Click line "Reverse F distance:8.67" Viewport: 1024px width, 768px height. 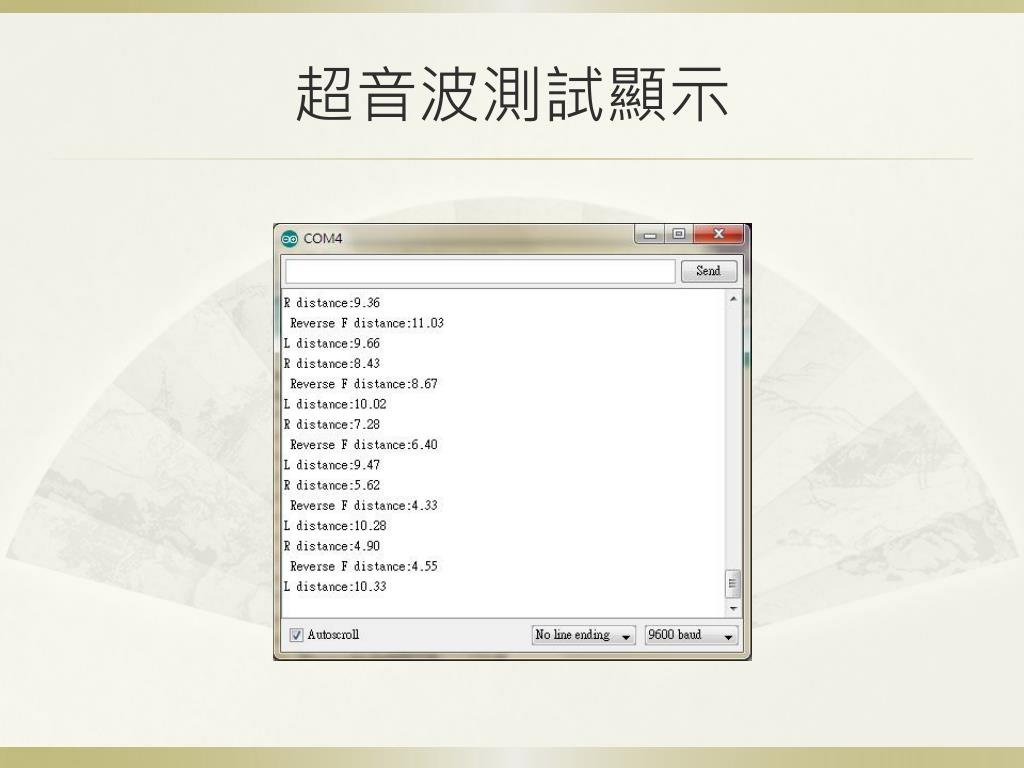coord(364,384)
